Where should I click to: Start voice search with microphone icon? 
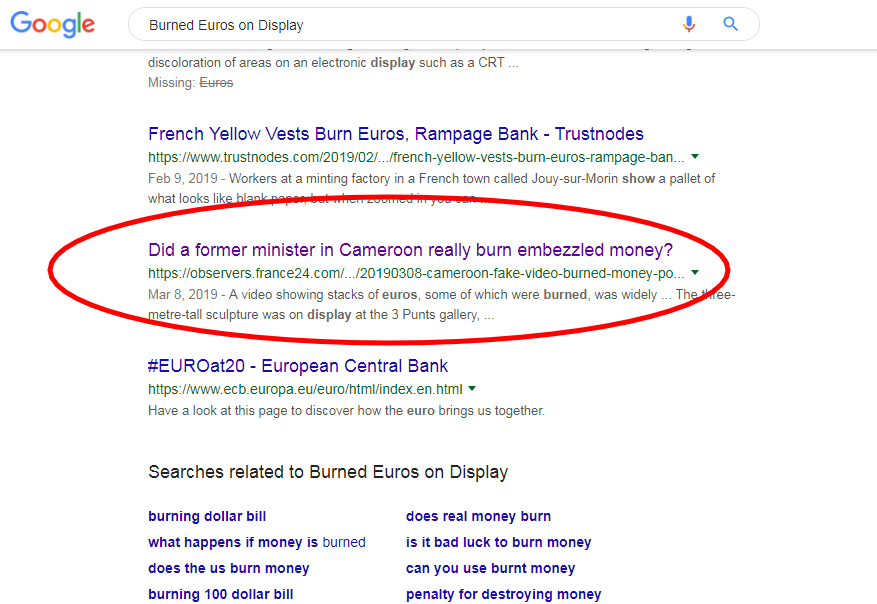pyautogui.click(x=689, y=24)
